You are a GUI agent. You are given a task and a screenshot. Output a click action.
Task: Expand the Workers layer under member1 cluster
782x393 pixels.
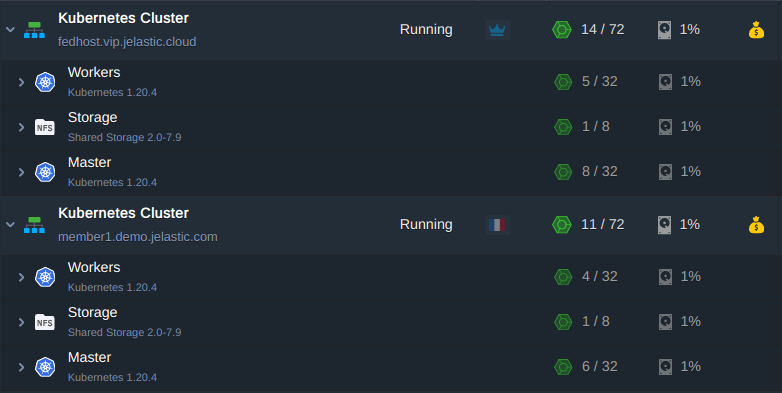tap(21, 277)
